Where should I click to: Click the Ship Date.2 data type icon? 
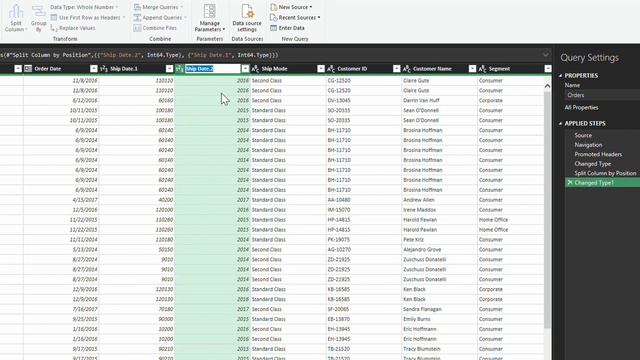(180, 69)
